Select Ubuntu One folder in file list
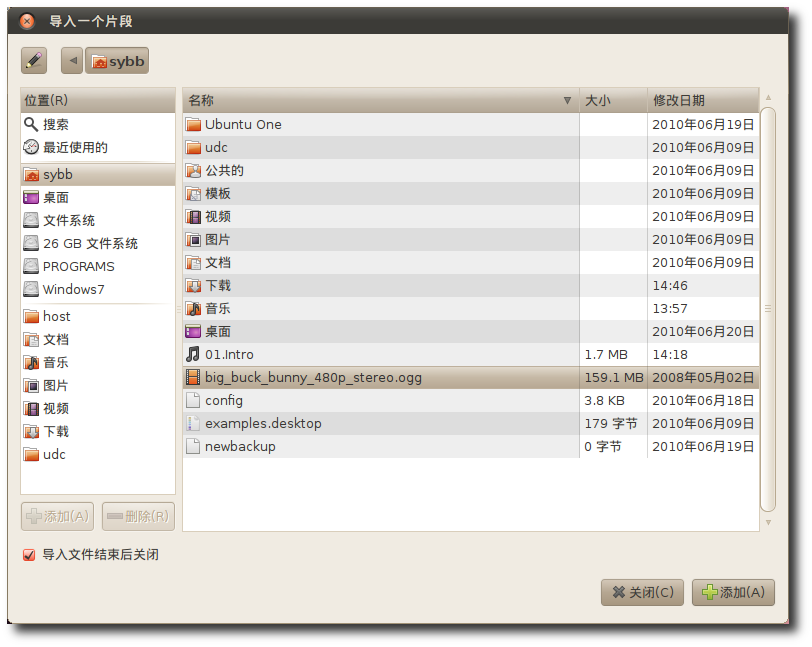Screen dimensions: 812x647 (471, 124)
